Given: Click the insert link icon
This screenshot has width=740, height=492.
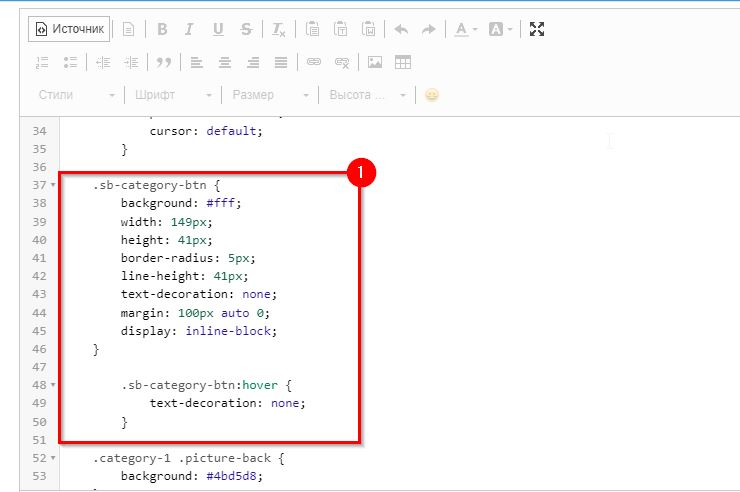Looking at the screenshot, I should (x=314, y=62).
